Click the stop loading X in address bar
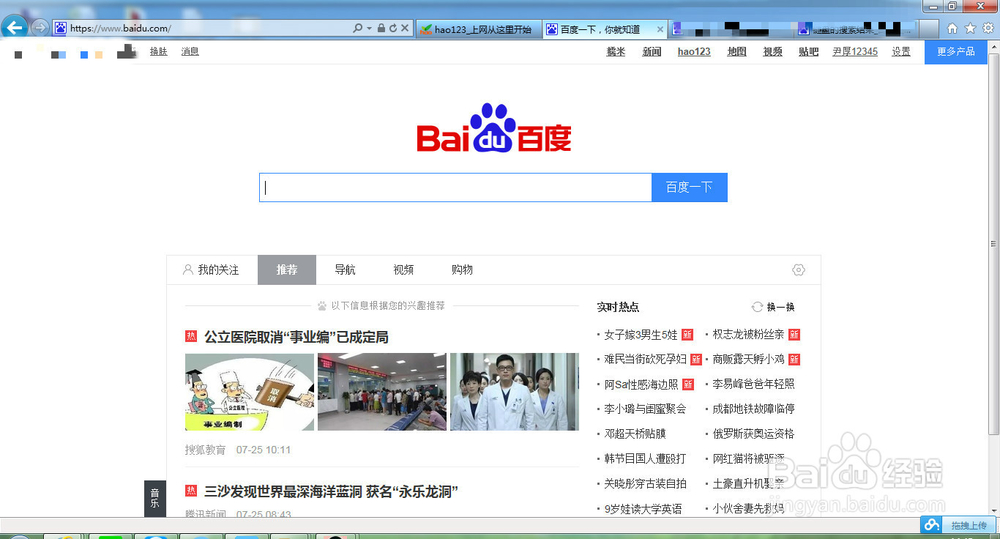Image resolution: width=1000 pixels, height=539 pixels. 404,28
